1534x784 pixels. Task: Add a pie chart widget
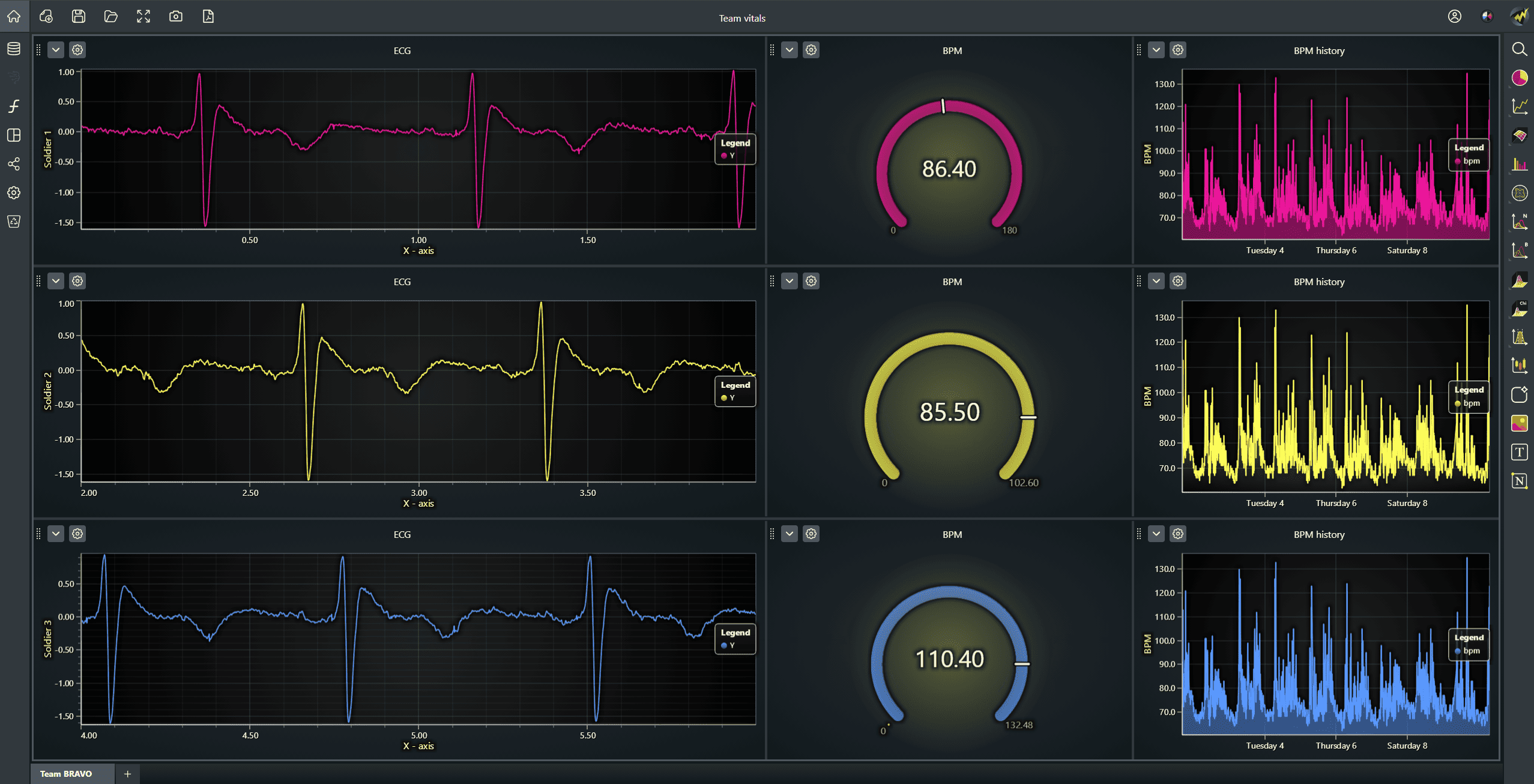click(x=1519, y=78)
